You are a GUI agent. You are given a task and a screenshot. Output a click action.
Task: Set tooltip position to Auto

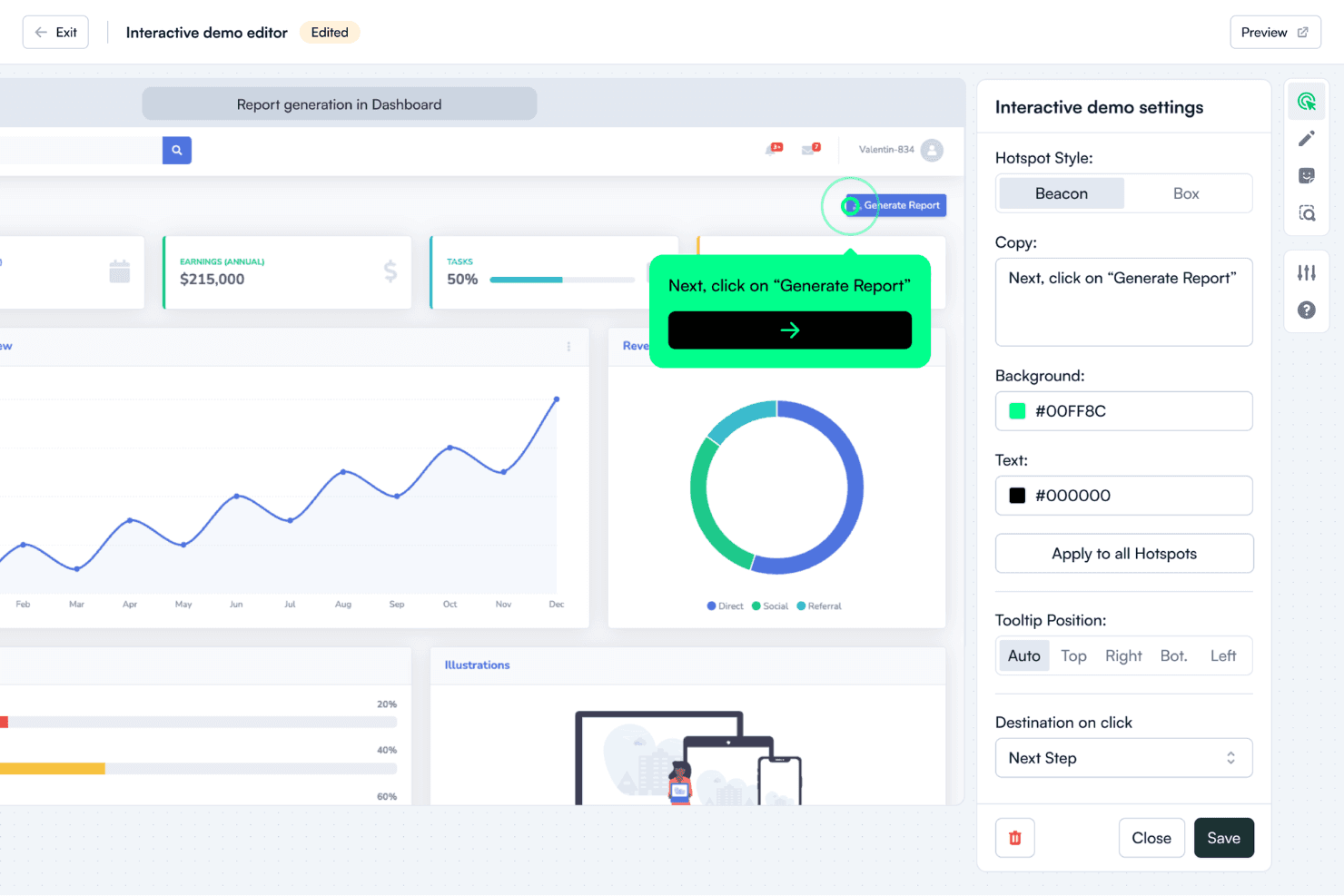tap(1024, 655)
